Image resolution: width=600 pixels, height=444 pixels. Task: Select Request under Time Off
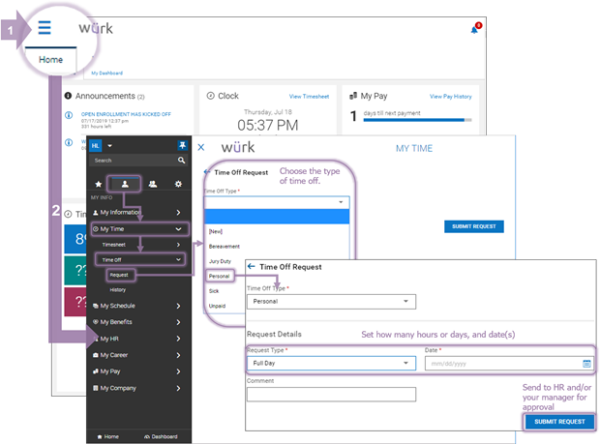pyautogui.click(x=119, y=275)
